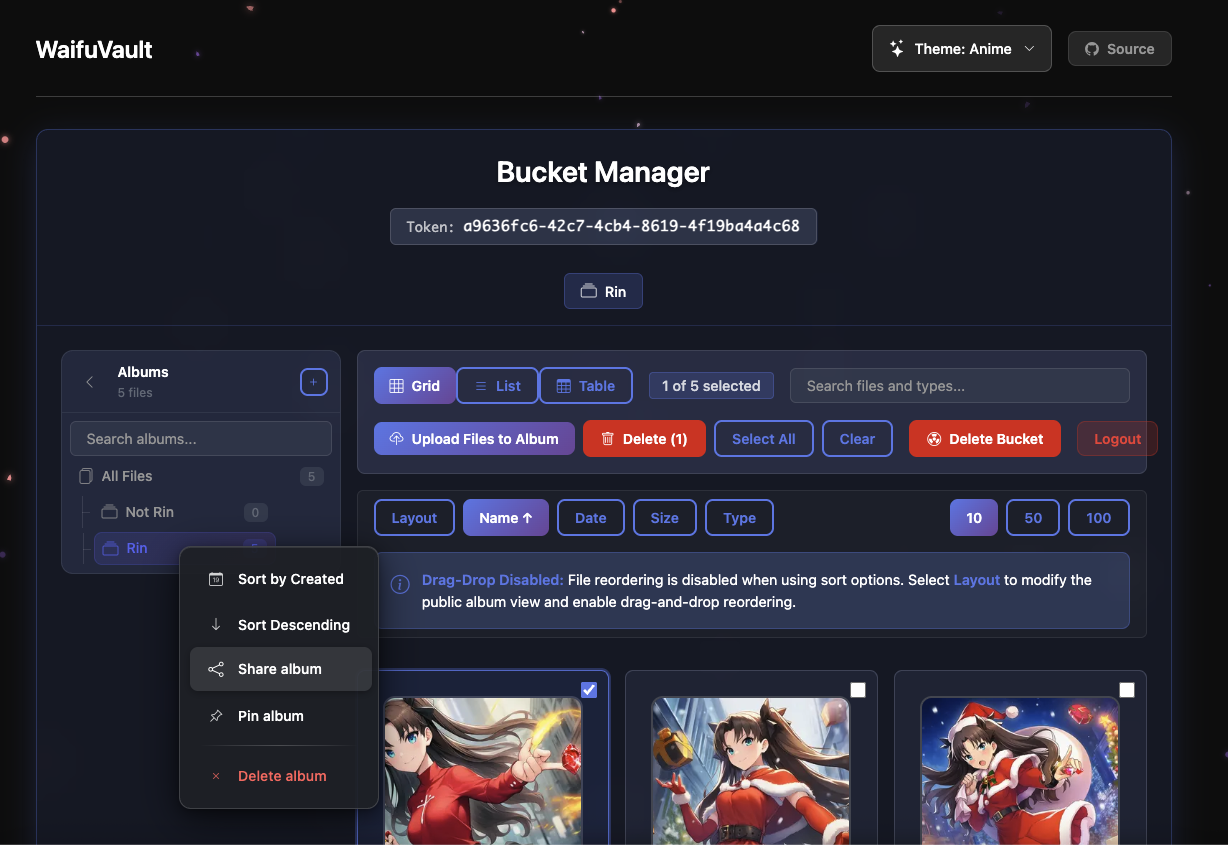Open the third thumbnail with Santa hat
The width and height of the screenshot is (1228, 845).
1020,770
